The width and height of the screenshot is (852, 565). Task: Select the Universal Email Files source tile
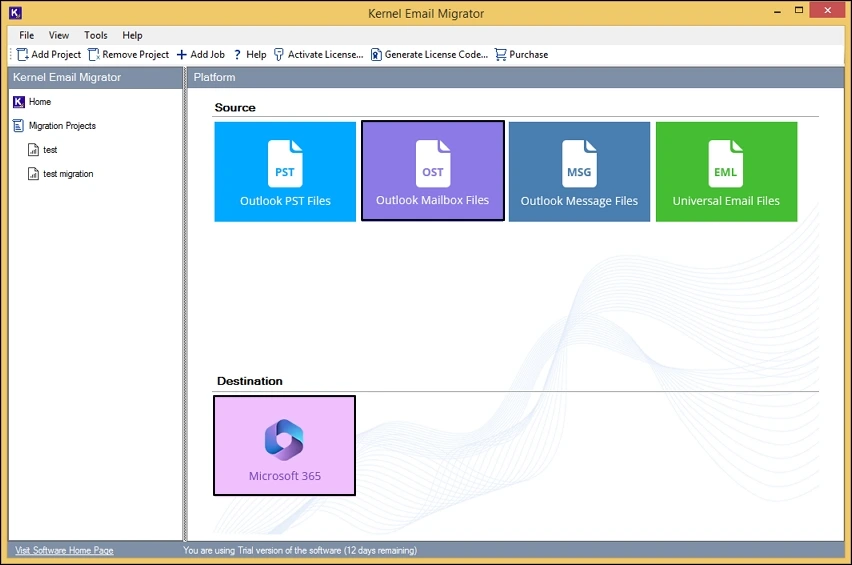[x=726, y=172]
